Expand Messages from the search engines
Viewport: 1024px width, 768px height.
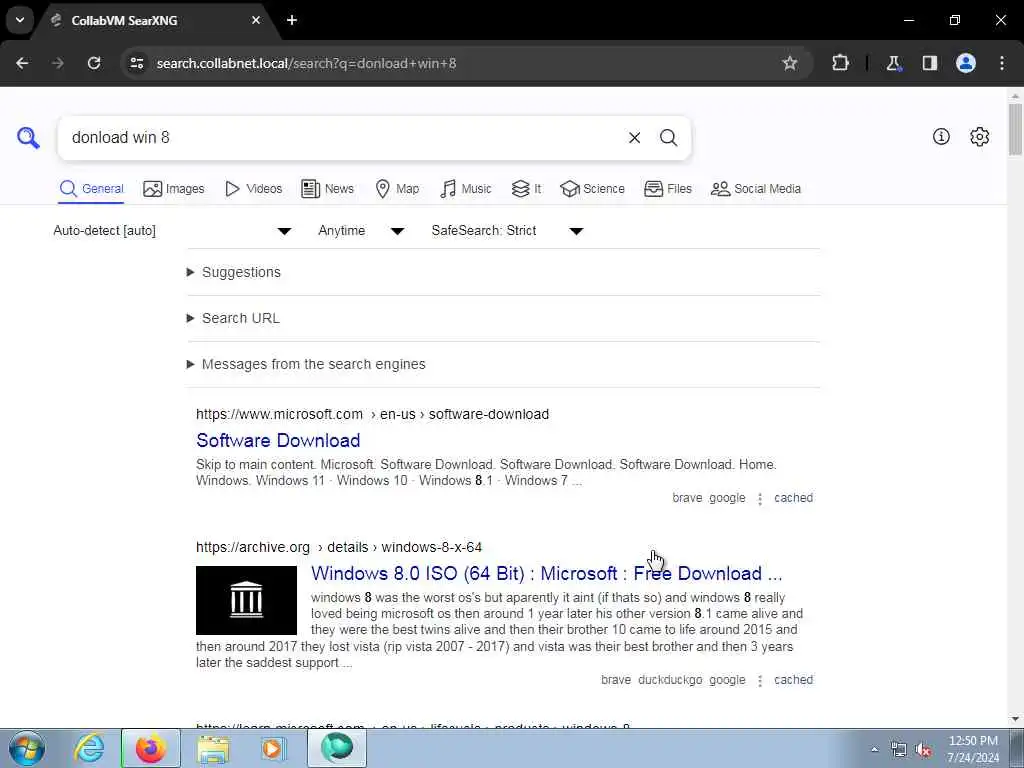click(306, 364)
